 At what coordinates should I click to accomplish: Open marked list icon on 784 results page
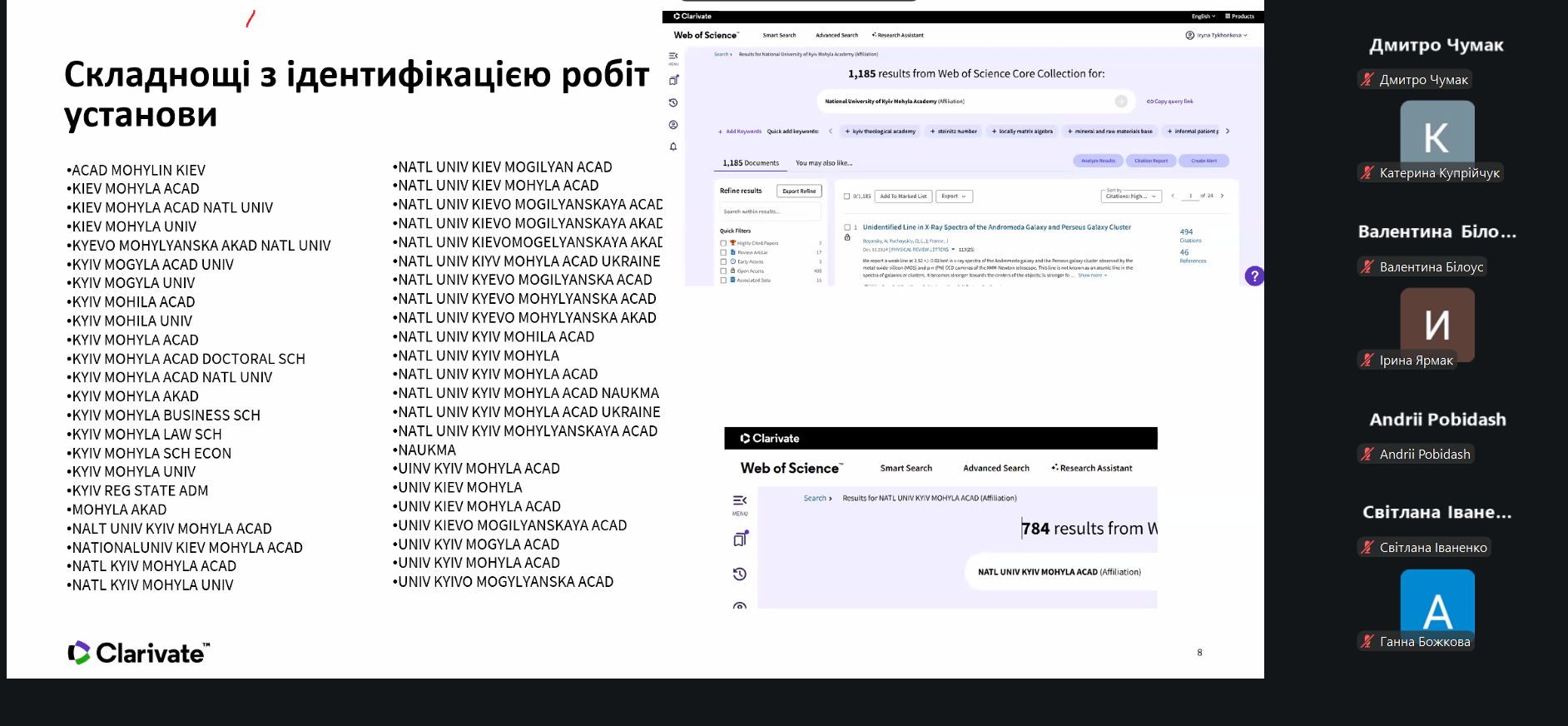(740, 539)
